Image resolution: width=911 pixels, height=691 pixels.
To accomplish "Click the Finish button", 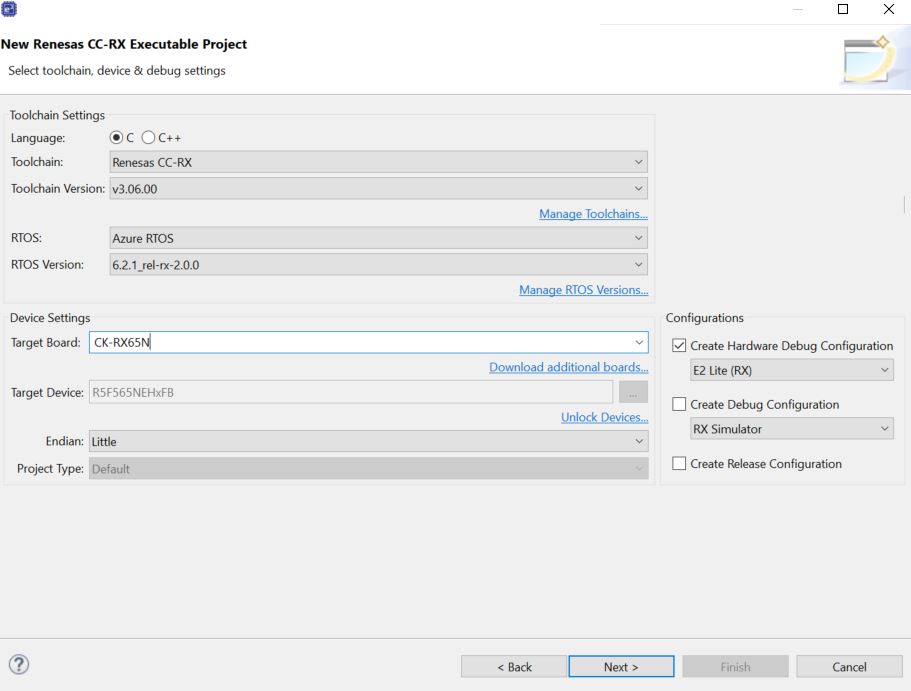I will [735, 667].
